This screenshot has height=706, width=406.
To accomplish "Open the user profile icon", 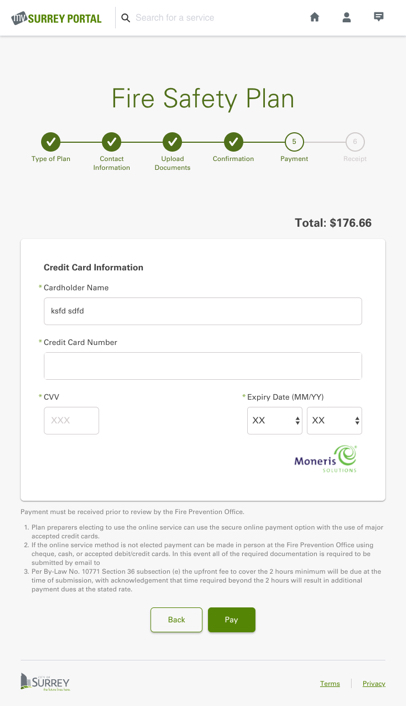I will pyautogui.click(x=347, y=17).
